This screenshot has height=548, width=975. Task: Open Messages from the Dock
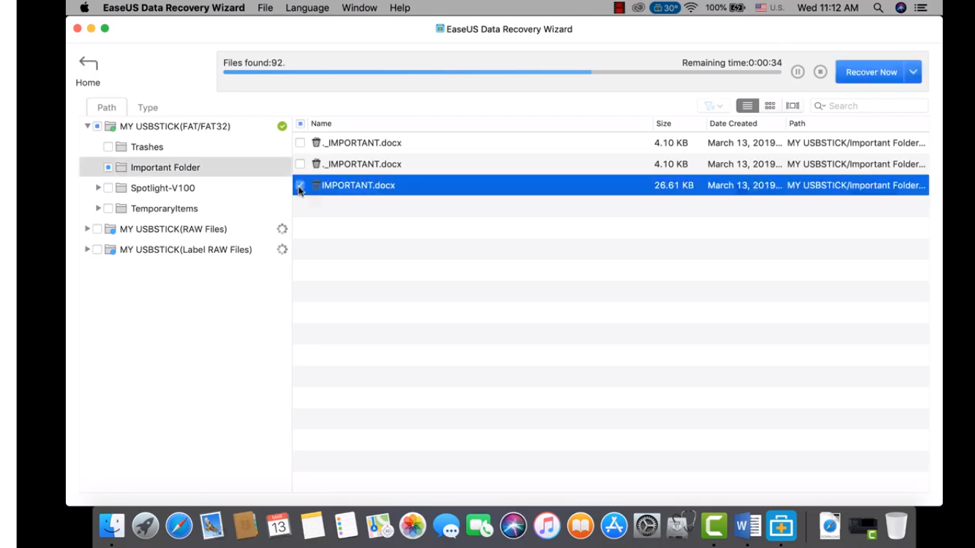pyautogui.click(x=446, y=526)
